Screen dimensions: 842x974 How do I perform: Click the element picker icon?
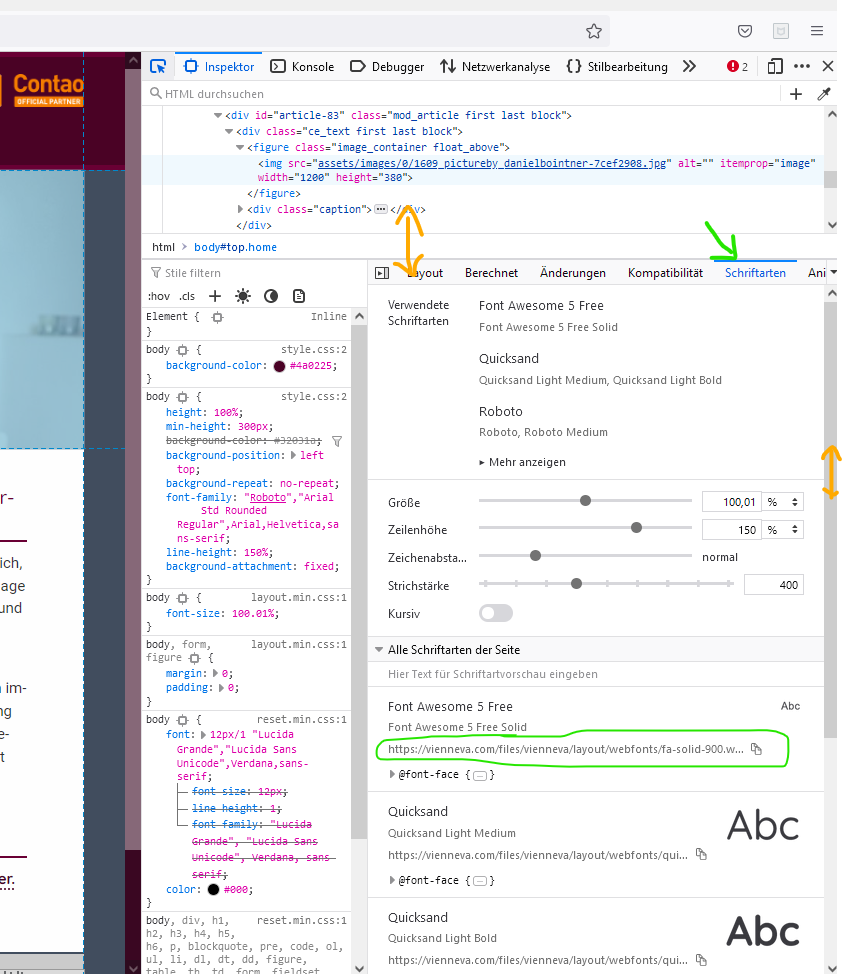pyautogui.click(x=158, y=67)
